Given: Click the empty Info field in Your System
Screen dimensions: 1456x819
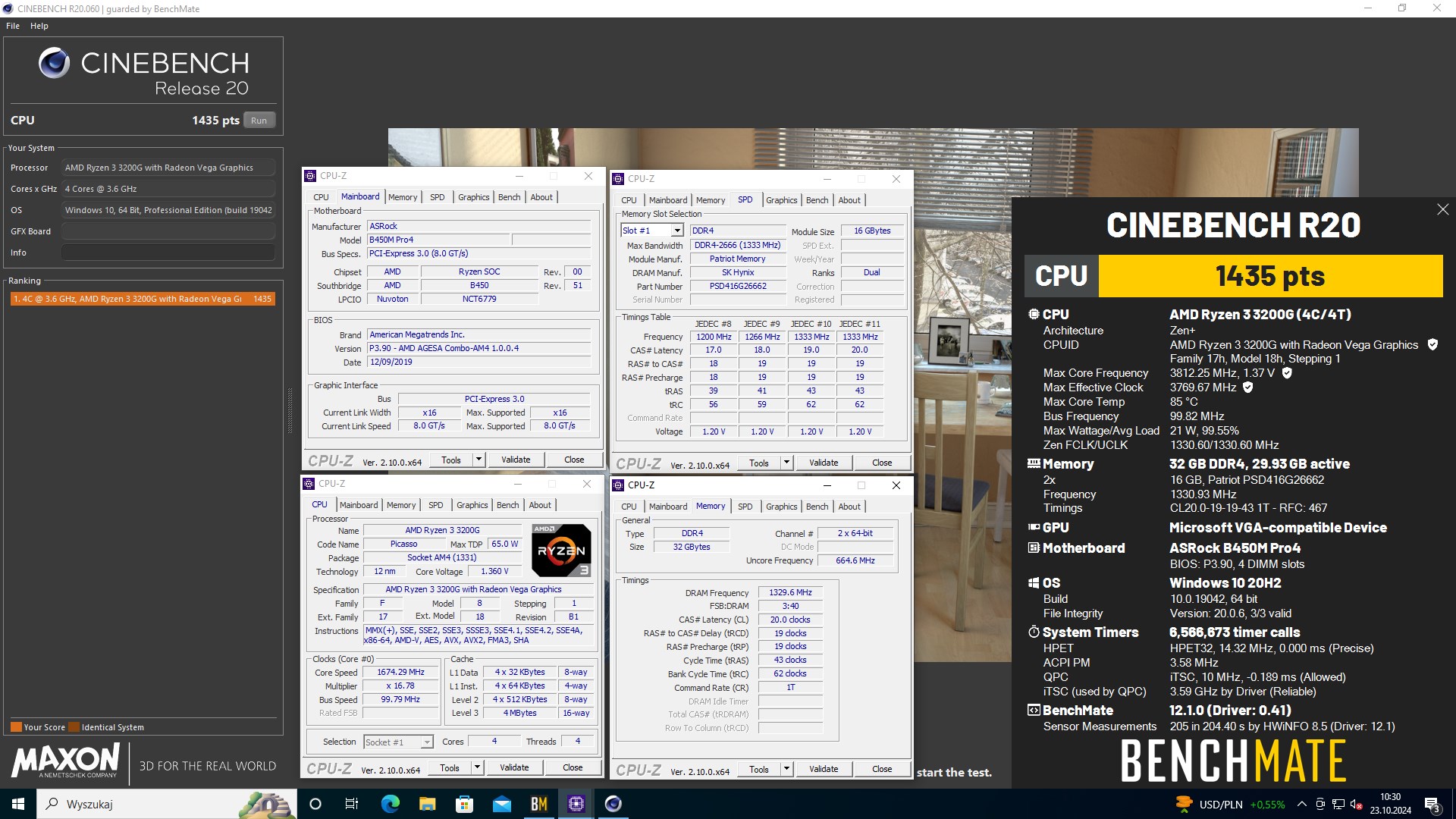Looking at the screenshot, I should click(168, 253).
